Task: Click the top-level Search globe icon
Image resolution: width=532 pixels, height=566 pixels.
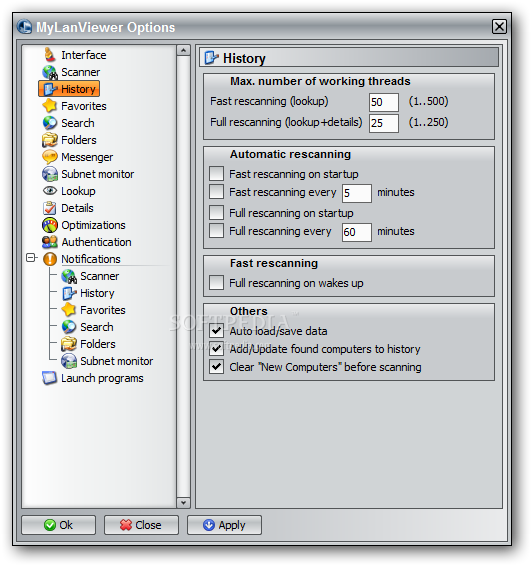Action: (50, 123)
